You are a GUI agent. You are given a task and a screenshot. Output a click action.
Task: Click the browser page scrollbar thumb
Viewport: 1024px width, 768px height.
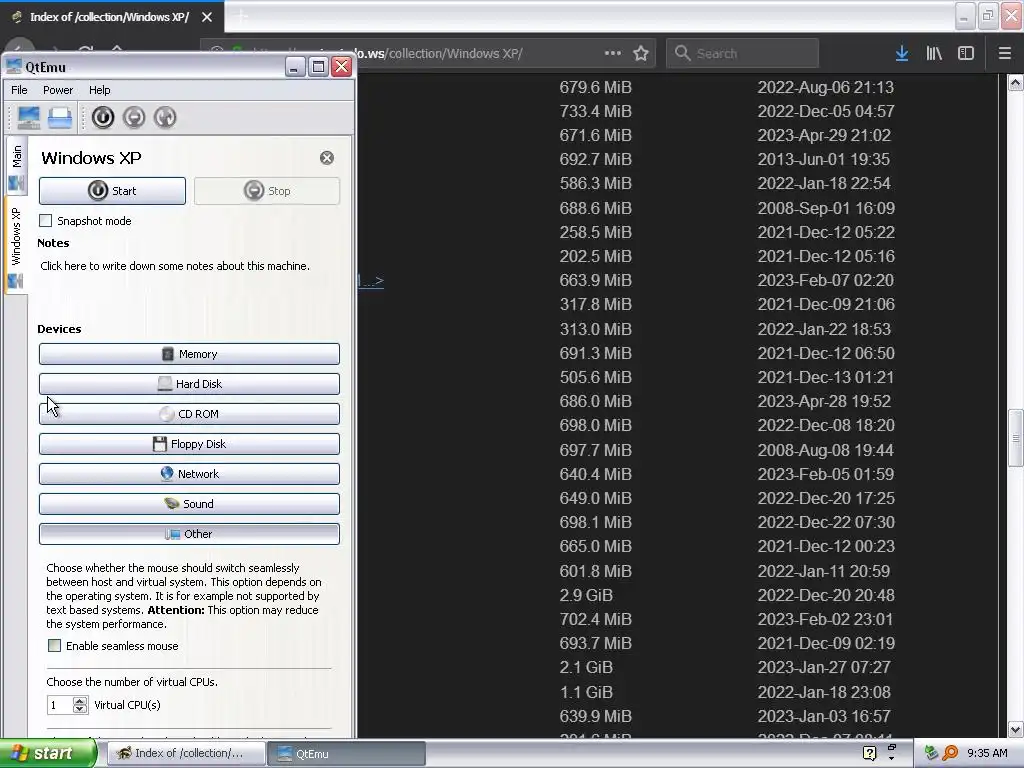(x=1016, y=438)
